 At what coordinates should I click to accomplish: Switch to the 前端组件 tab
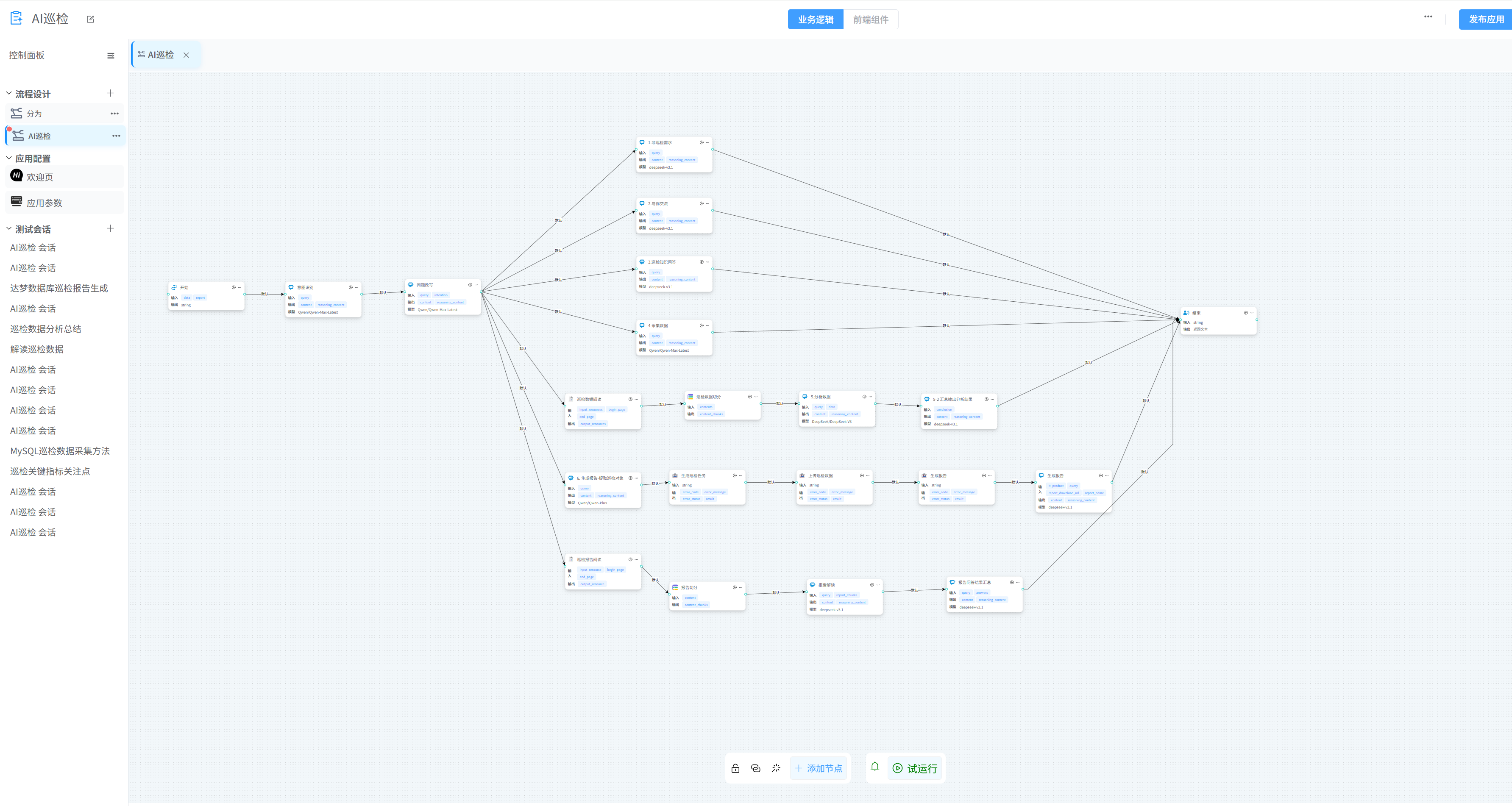coord(871,19)
